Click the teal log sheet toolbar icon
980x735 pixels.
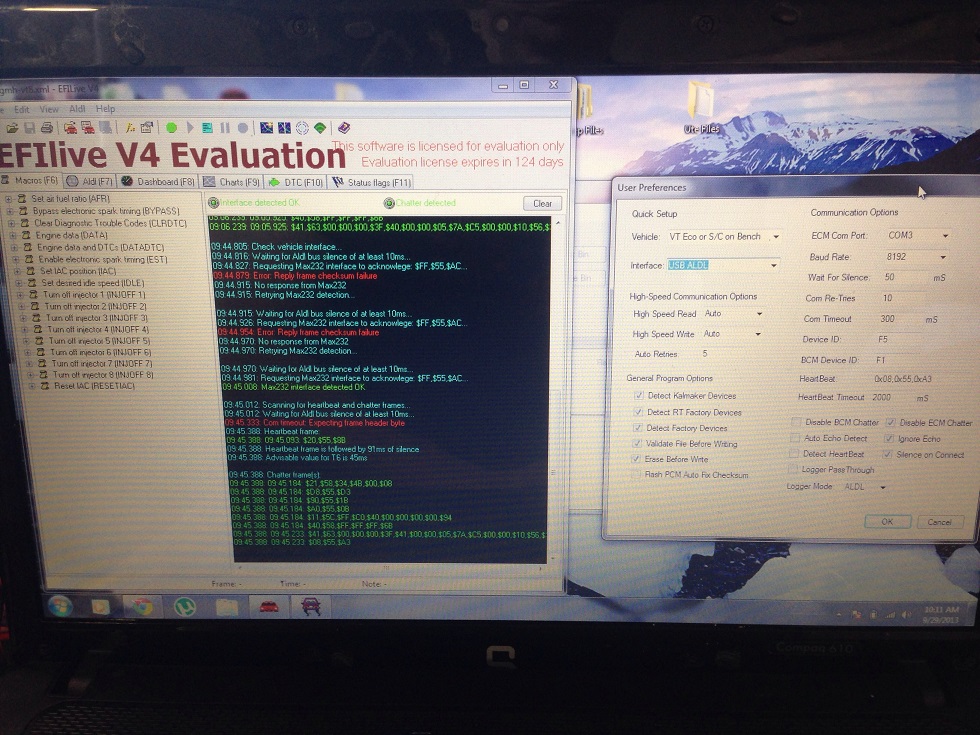click(x=208, y=128)
